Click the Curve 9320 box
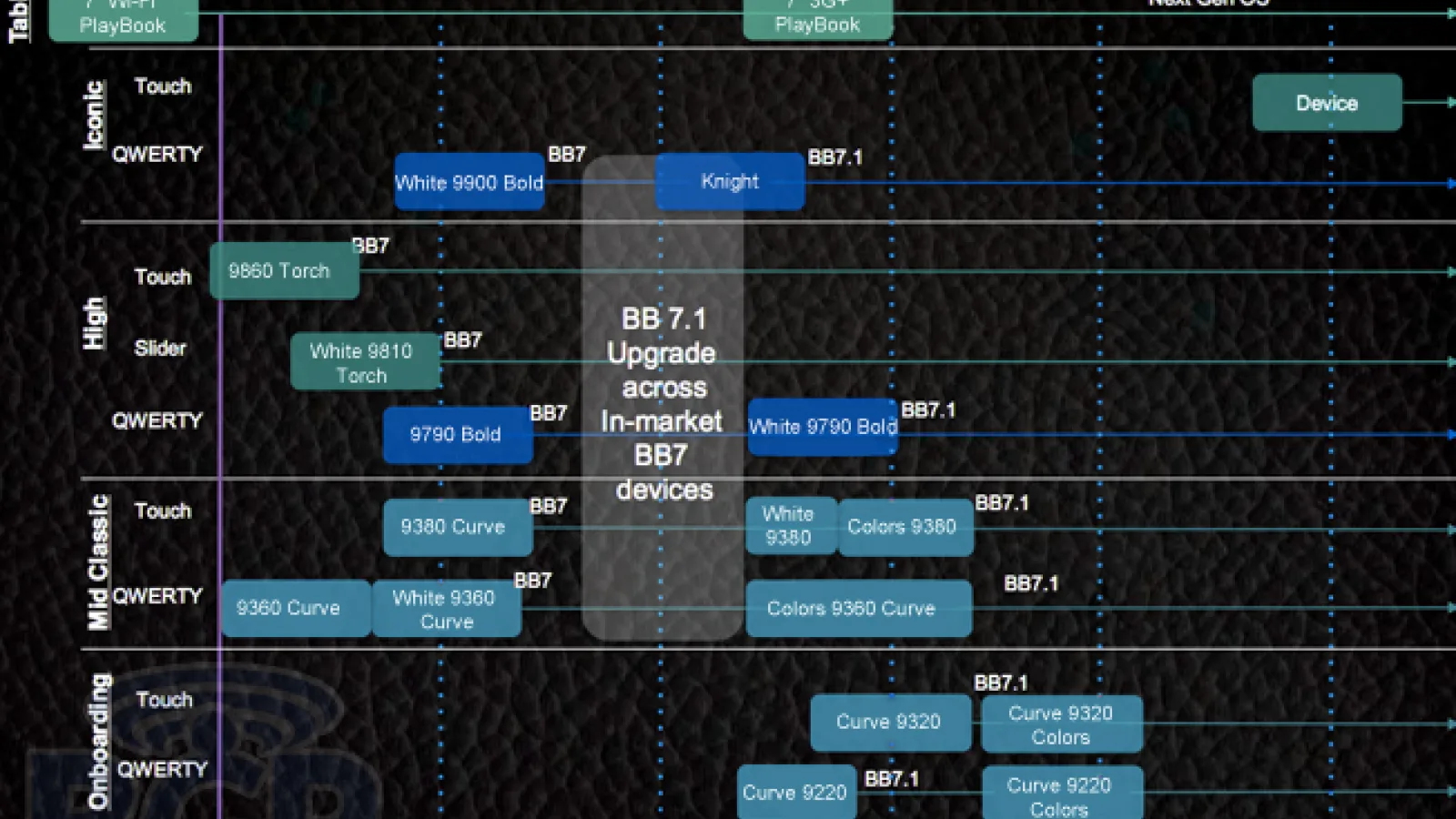 891,723
